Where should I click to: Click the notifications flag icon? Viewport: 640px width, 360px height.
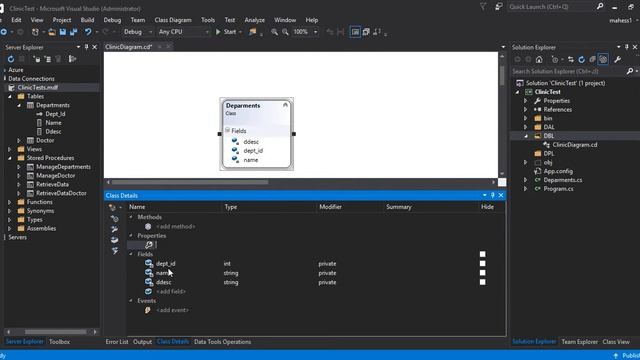click(483, 7)
